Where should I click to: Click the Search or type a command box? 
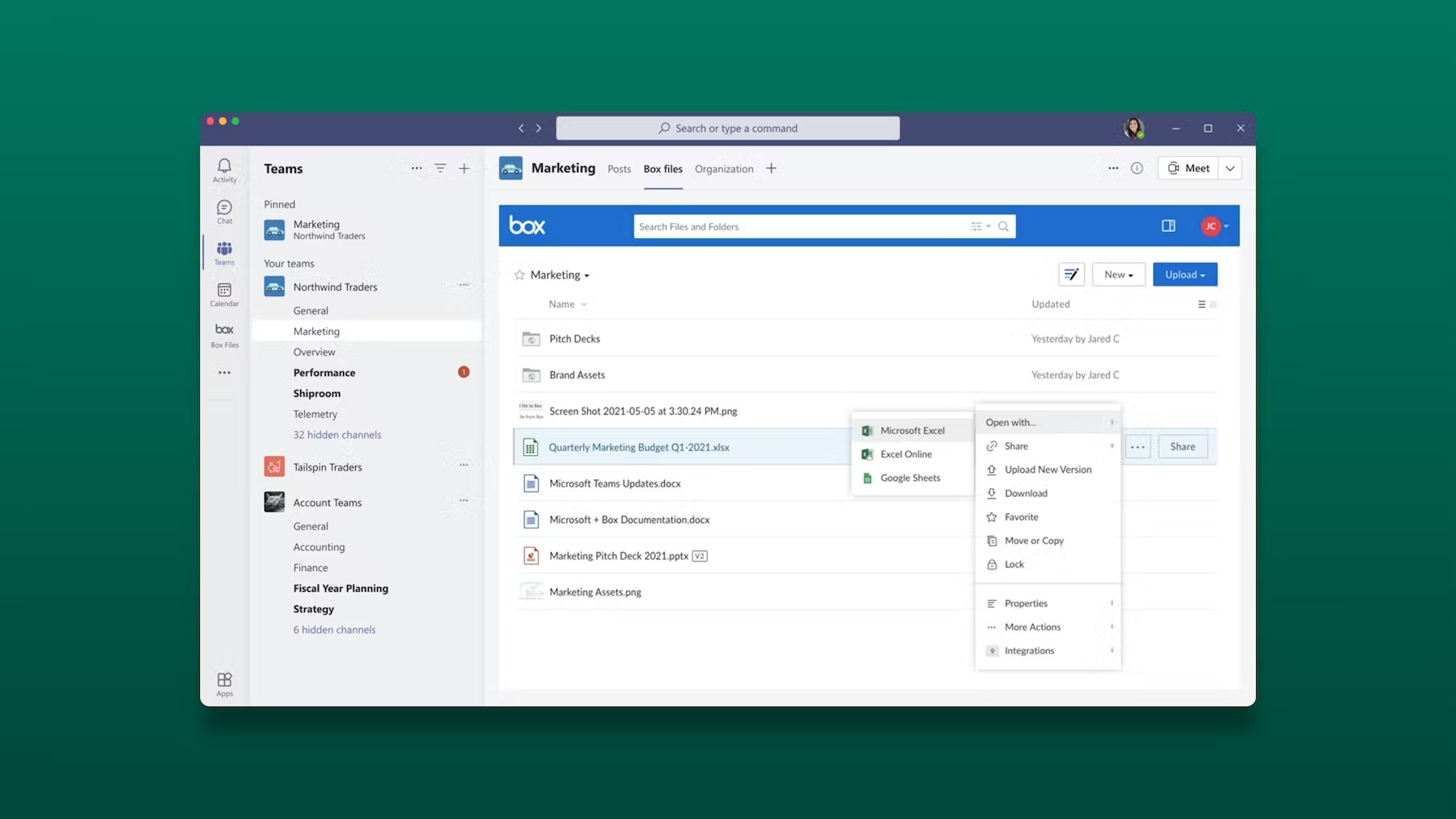(x=728, y=128)
